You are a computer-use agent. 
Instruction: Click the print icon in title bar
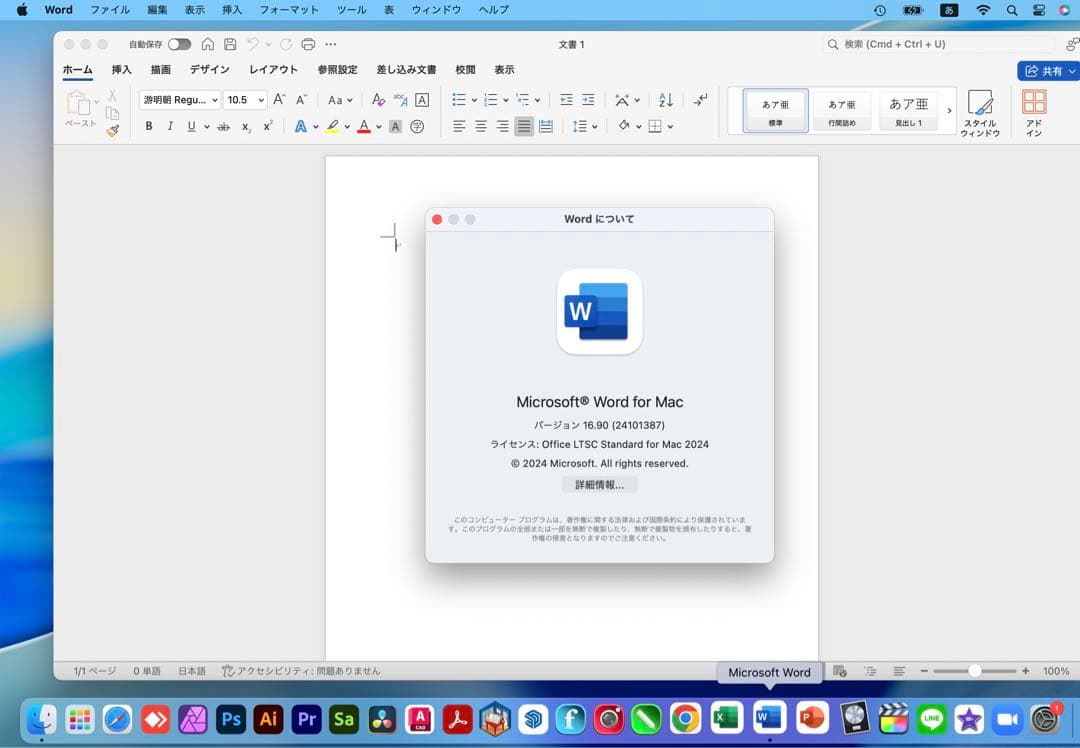coord(308,44)
